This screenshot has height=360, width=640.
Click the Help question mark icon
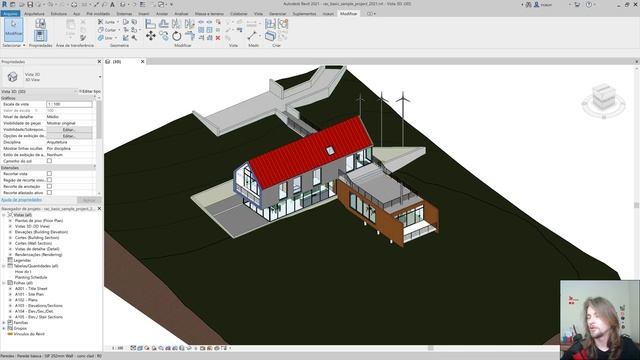coord(589,4)
